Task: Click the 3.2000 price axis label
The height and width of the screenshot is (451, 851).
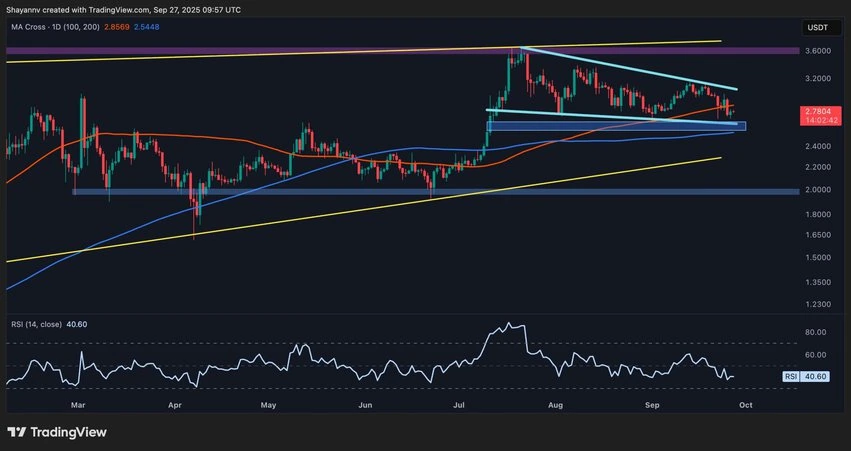Action: [819, 78]
